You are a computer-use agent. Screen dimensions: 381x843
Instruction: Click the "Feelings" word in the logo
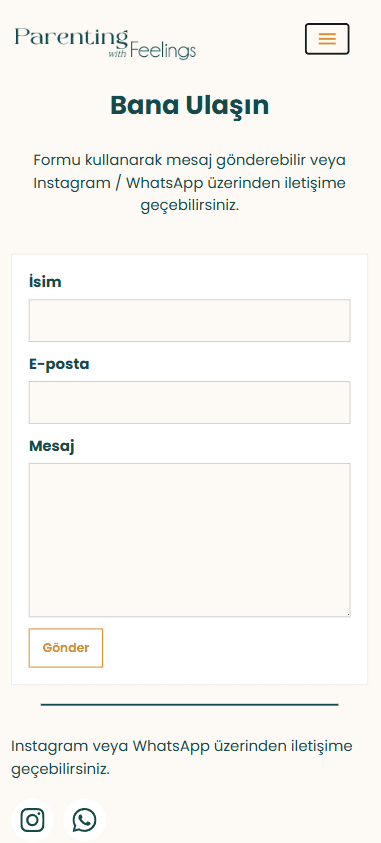coord(163,52)
